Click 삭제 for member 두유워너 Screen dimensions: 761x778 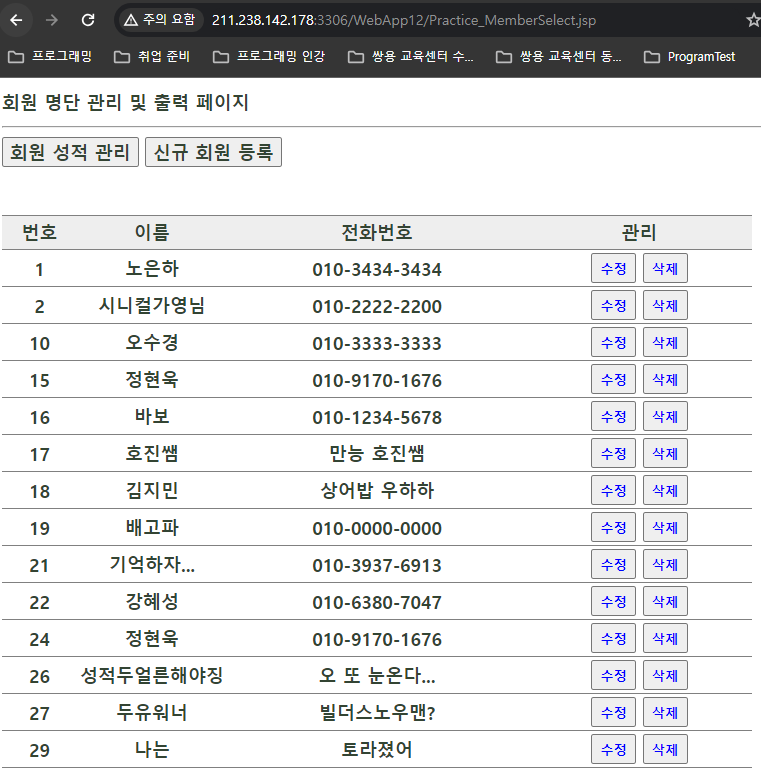click(x=665, y=712)
